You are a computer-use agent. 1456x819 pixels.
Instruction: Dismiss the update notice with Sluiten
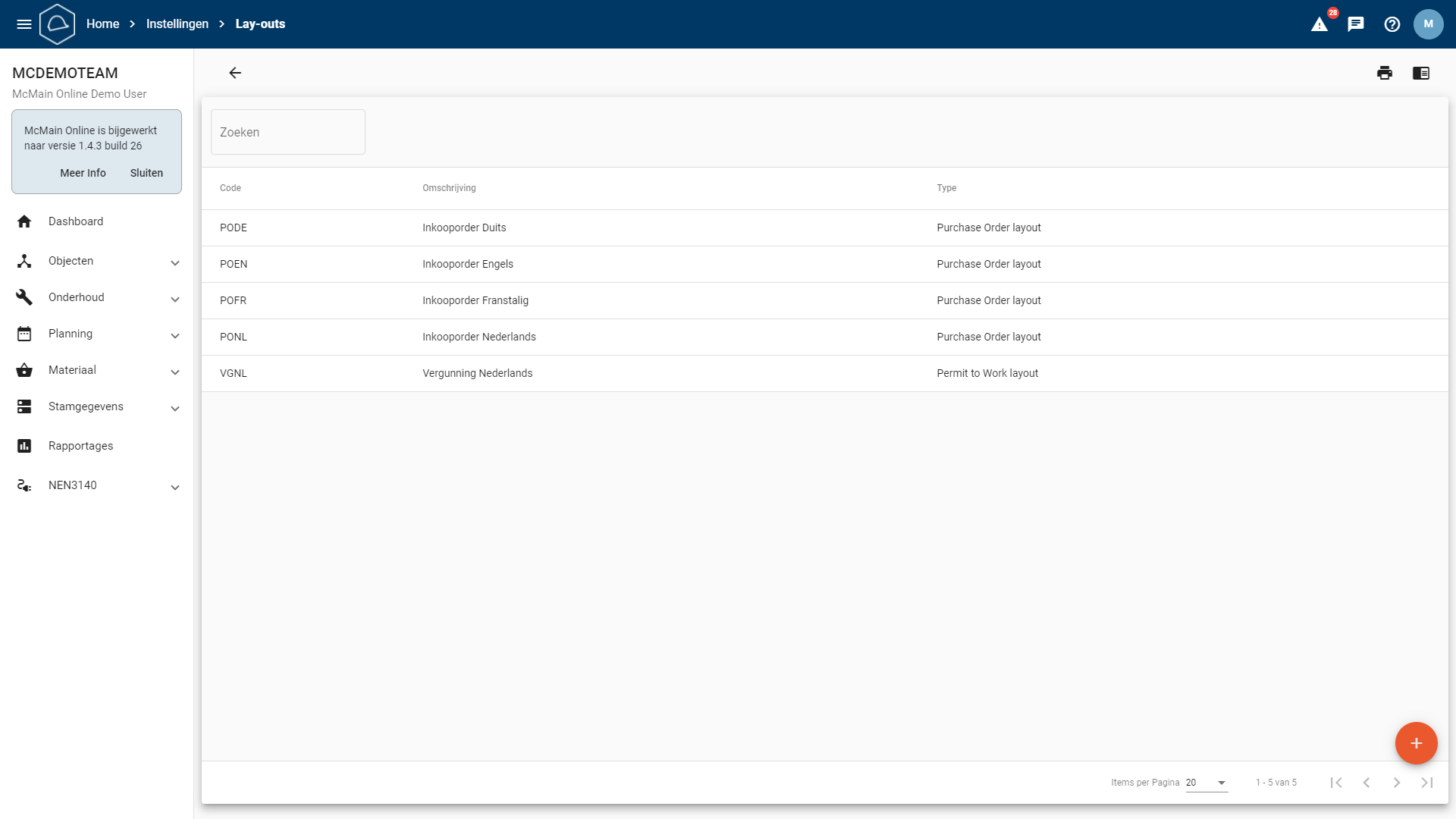coord(146,173)
